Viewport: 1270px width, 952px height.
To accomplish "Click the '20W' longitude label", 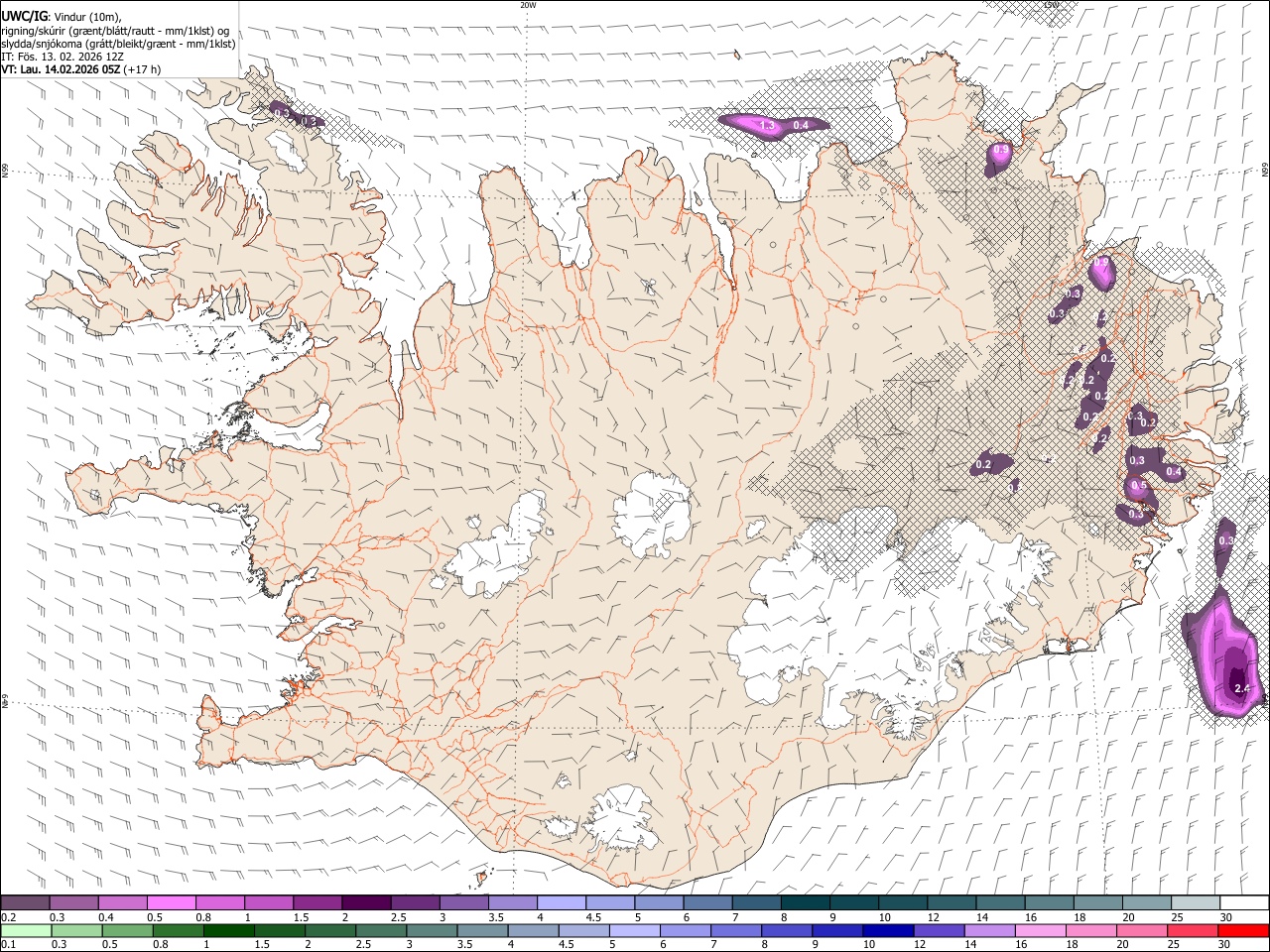I will tap(528, 5).
